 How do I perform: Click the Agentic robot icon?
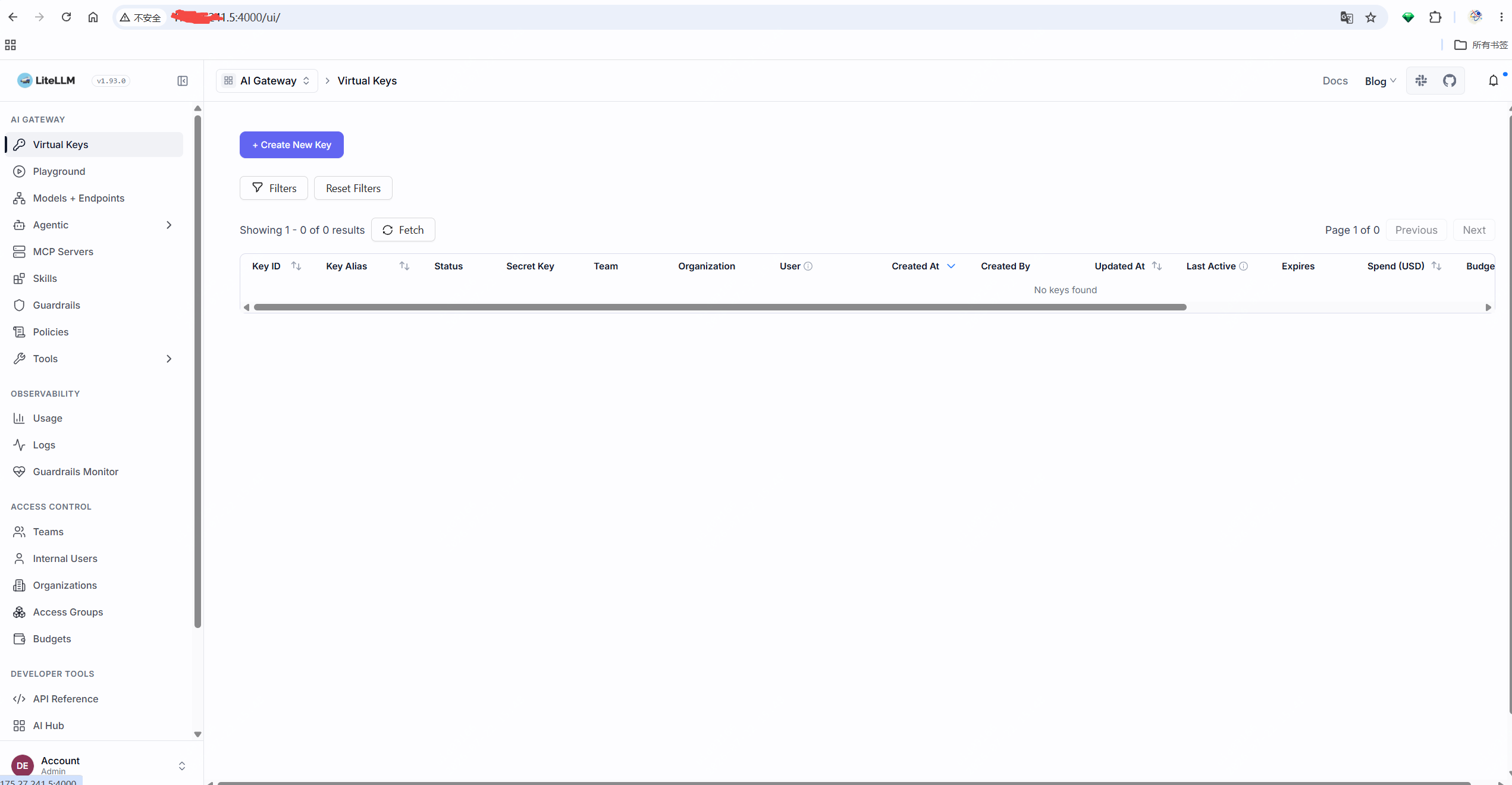coord(19,225)
